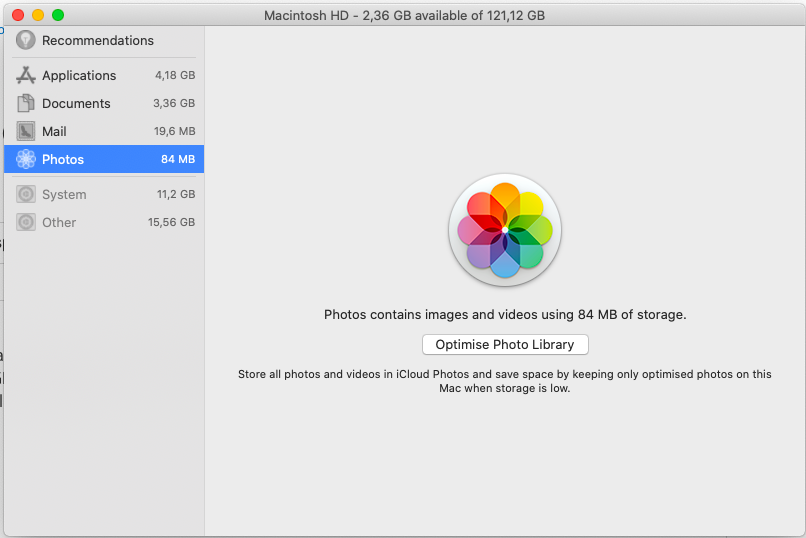Screen dimensions: 806x538
Task: Click the Other category icon
Action: (26, 222)
